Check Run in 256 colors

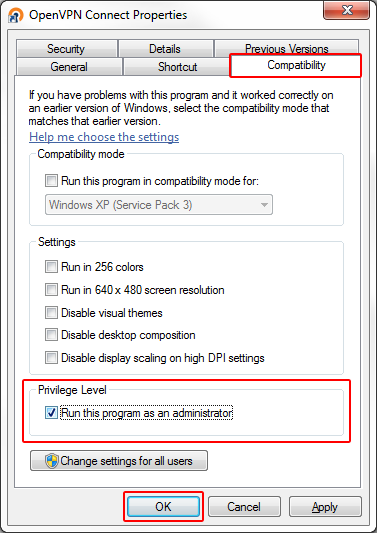click(51, 267)
